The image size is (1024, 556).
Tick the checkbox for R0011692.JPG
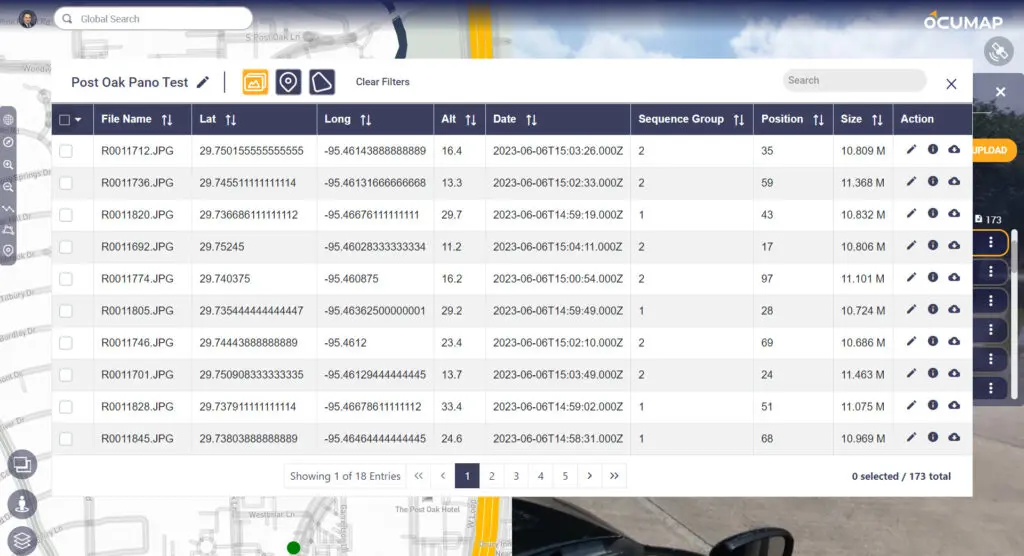pos(66,247)
